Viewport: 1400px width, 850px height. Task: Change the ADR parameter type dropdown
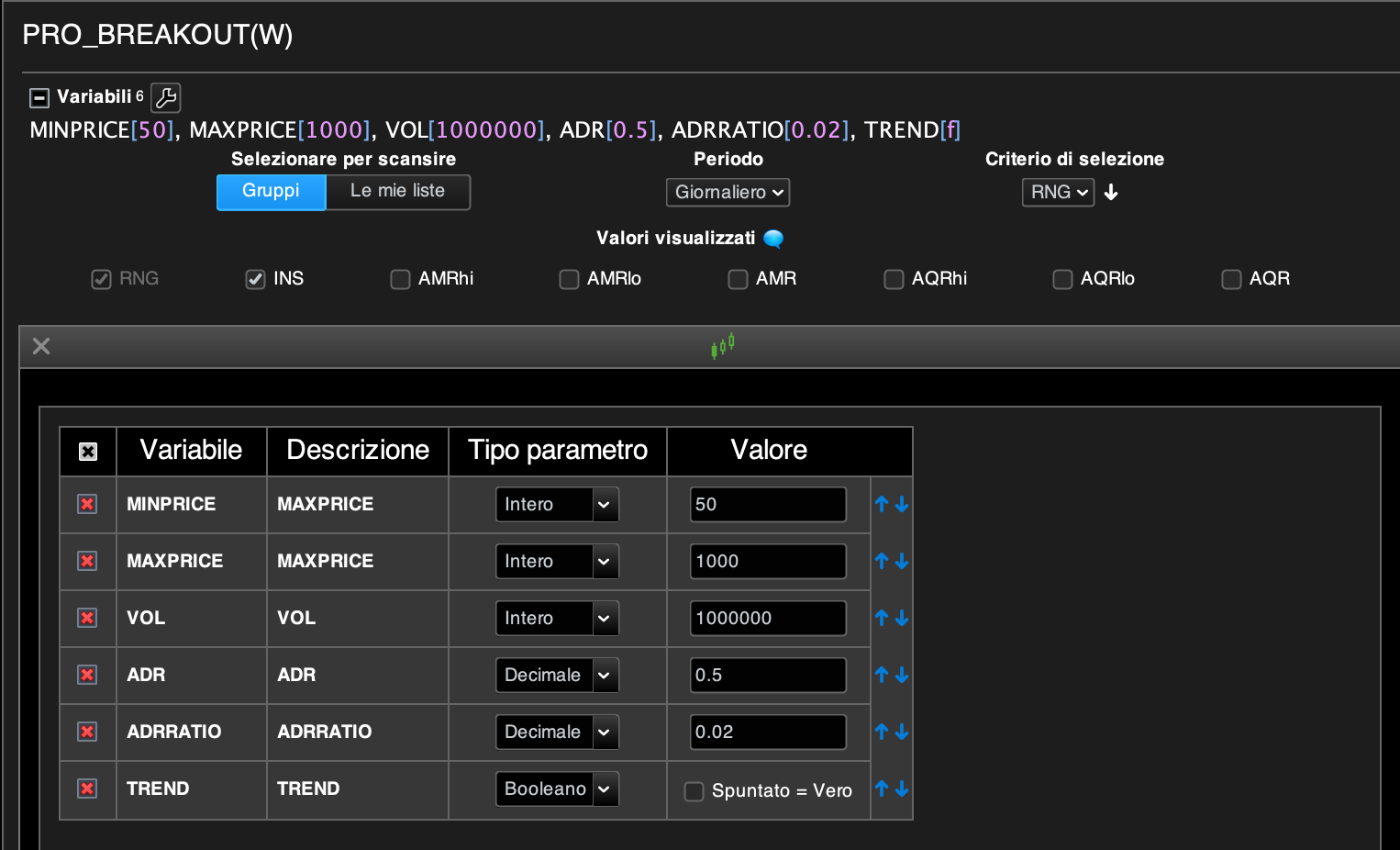(557, 675)
